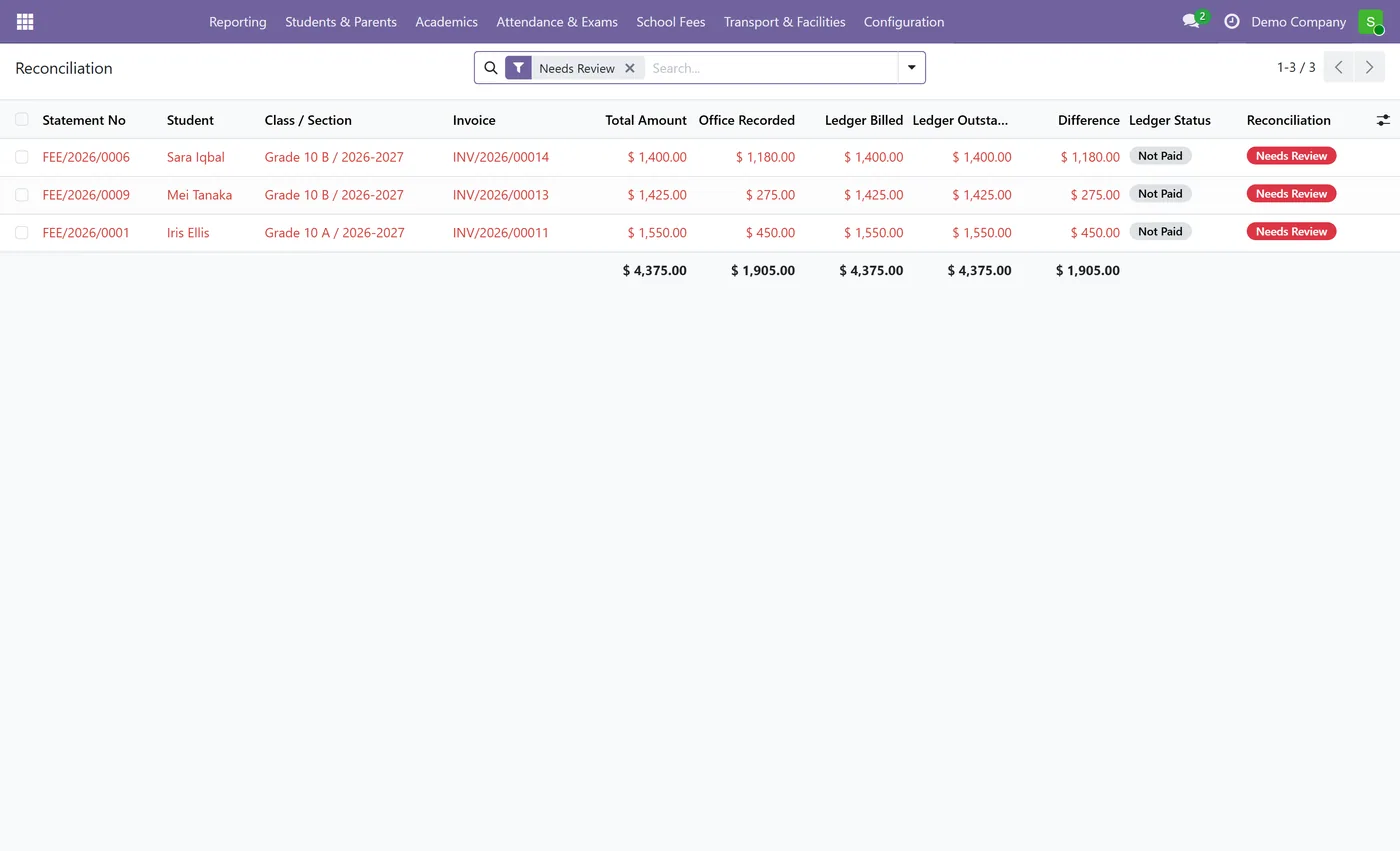This screenshot has width=1400, height=851.
Task: Click Office Recorded amount $ 1,180.00
Action: [765, 157]
